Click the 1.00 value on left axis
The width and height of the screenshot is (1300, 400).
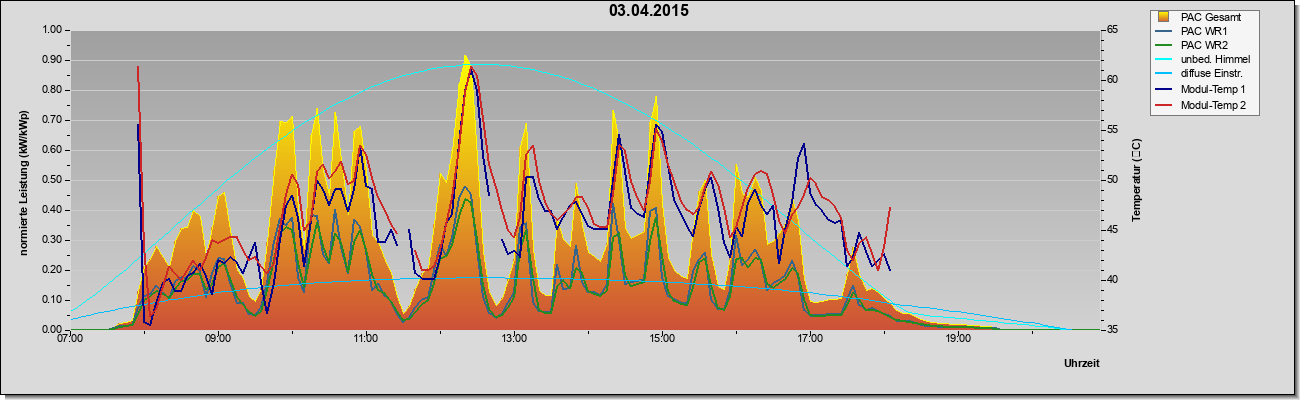(x=52, y=30)
